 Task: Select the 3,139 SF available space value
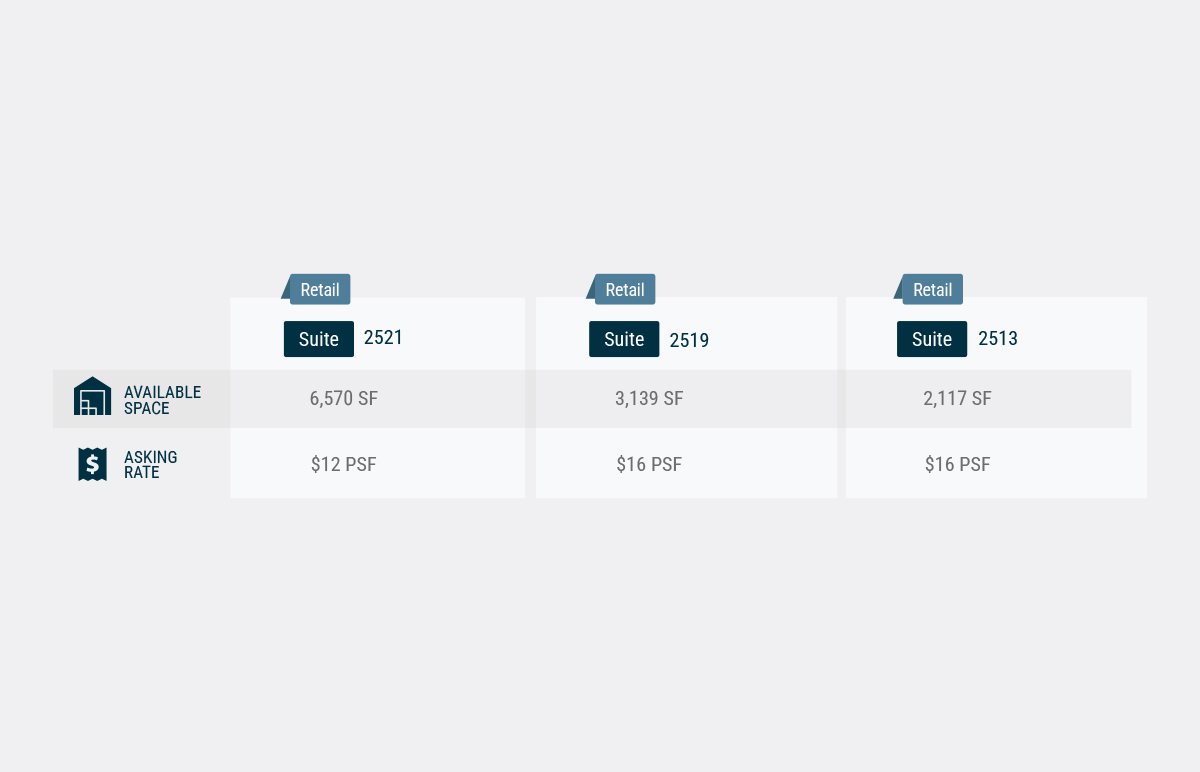(x=649, y=398)
